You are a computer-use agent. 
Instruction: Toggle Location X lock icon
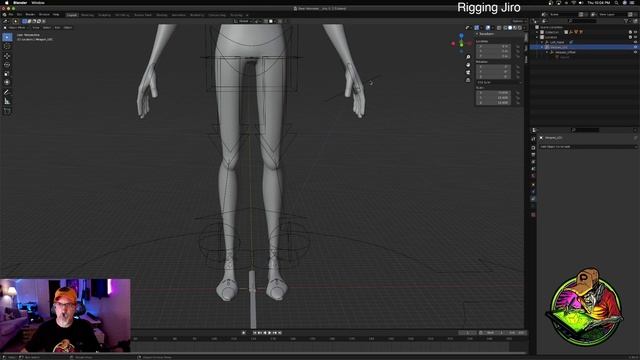[518, 47]
